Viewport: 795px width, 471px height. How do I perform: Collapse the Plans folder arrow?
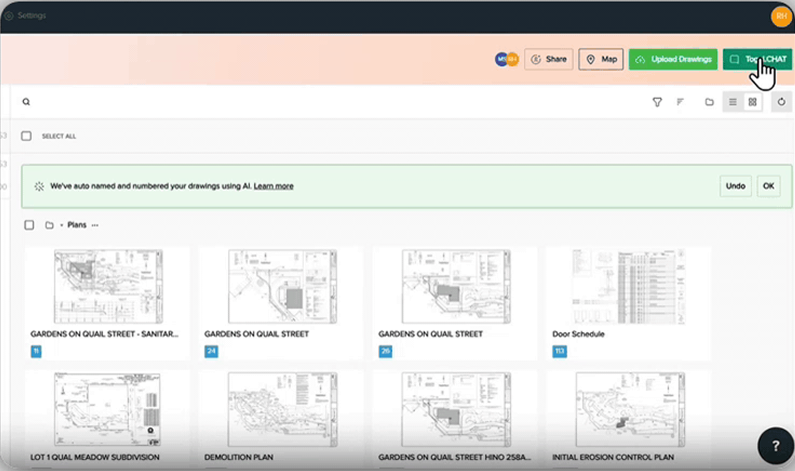click(x=61, y=225)
